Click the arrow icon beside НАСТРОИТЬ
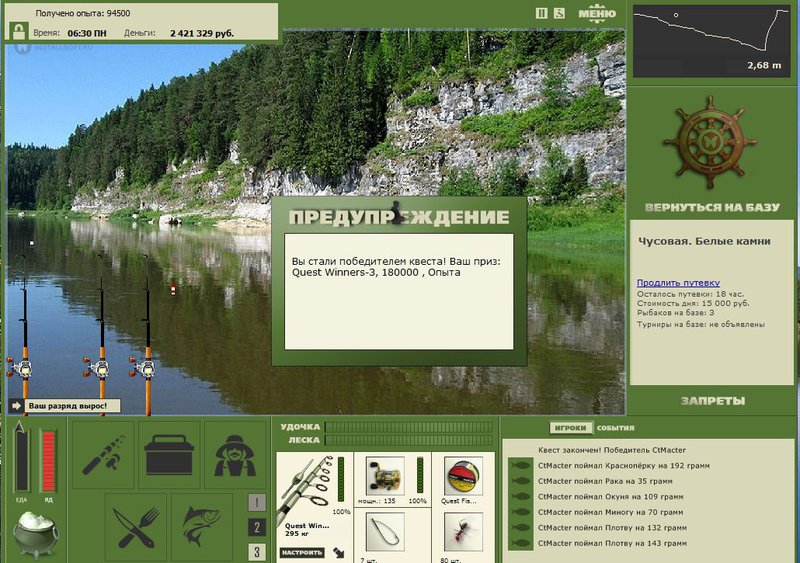Screen dimensions: 800x563 coord(339,552)
